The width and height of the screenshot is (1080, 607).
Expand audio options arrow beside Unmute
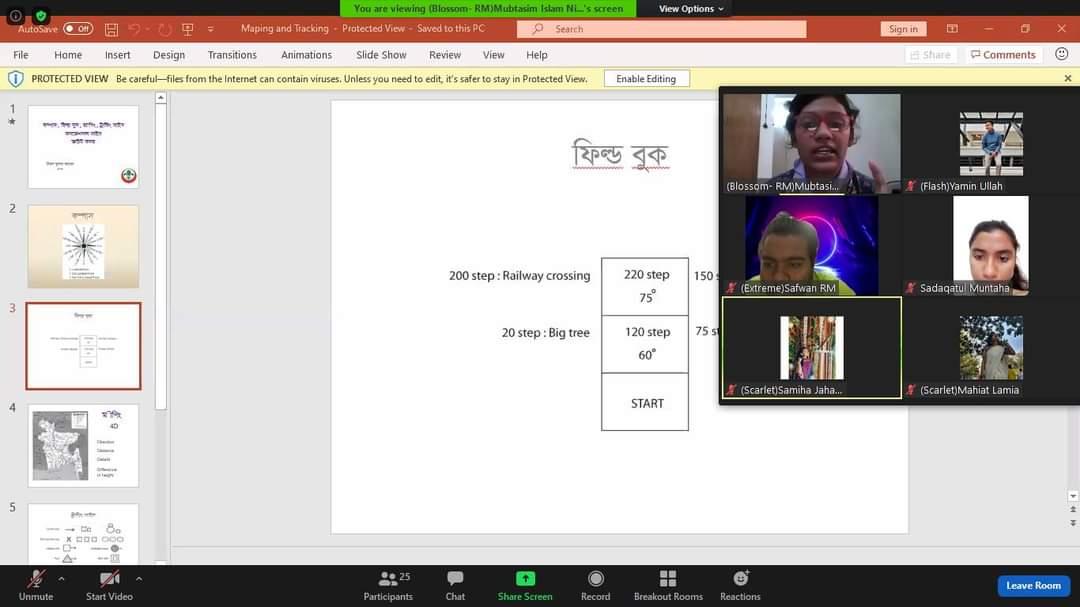[x=61, y=578]
